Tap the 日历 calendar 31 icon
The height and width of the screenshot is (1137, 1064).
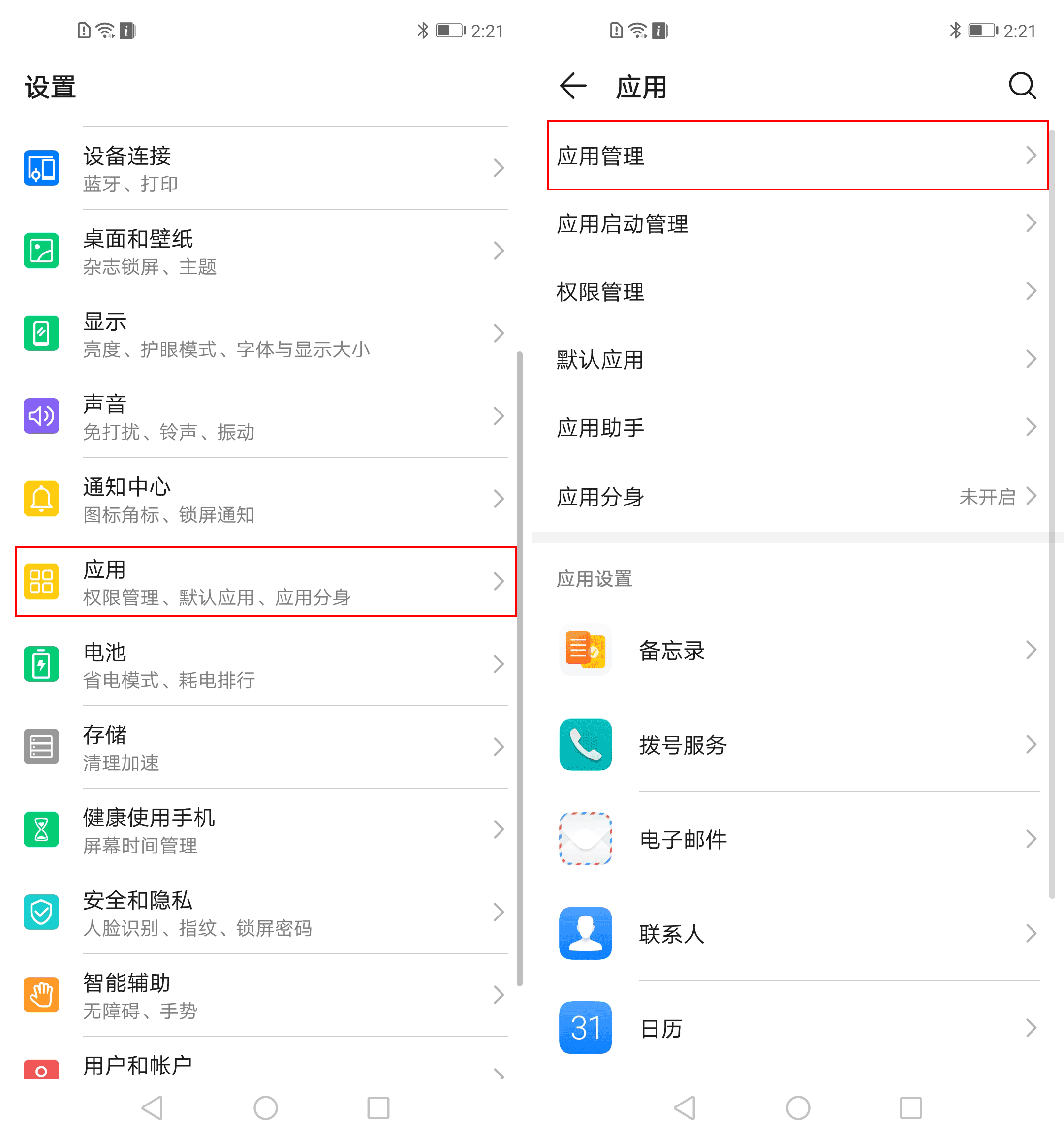point(585,1027)
